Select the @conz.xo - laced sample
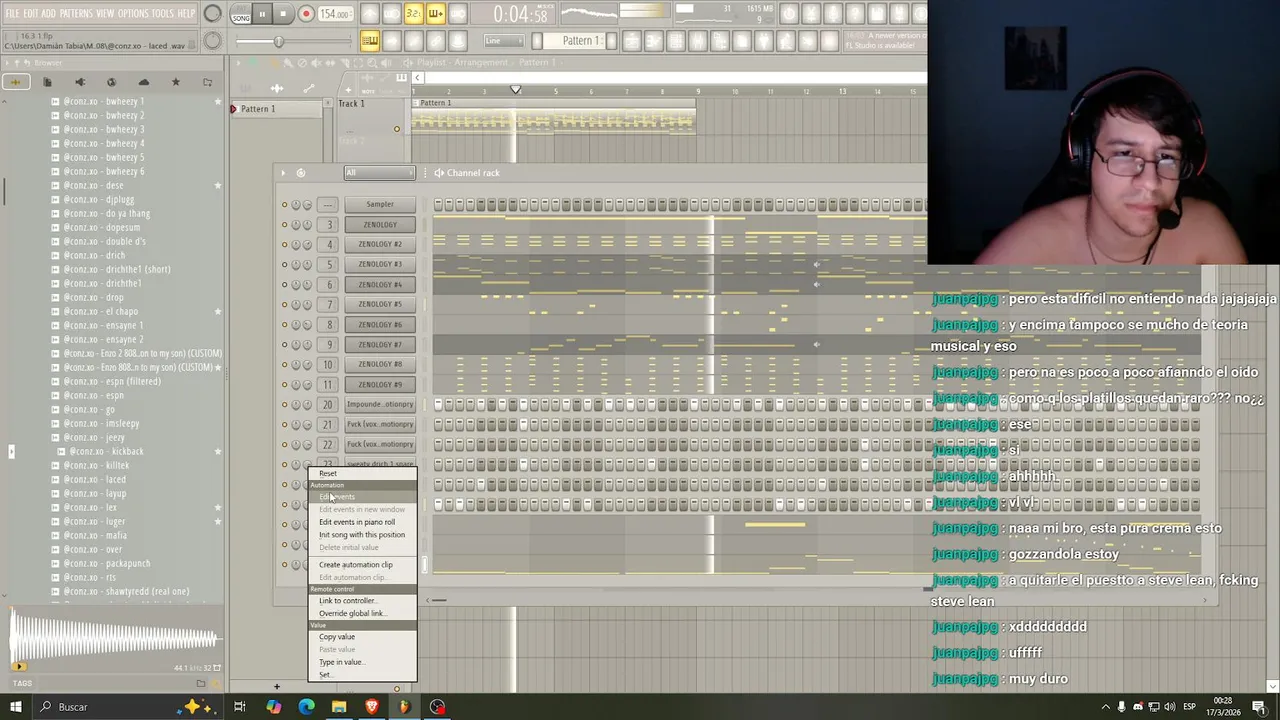Image resolution: width=1280 pixels, height=720 pixels. click(x=95, y=479)
